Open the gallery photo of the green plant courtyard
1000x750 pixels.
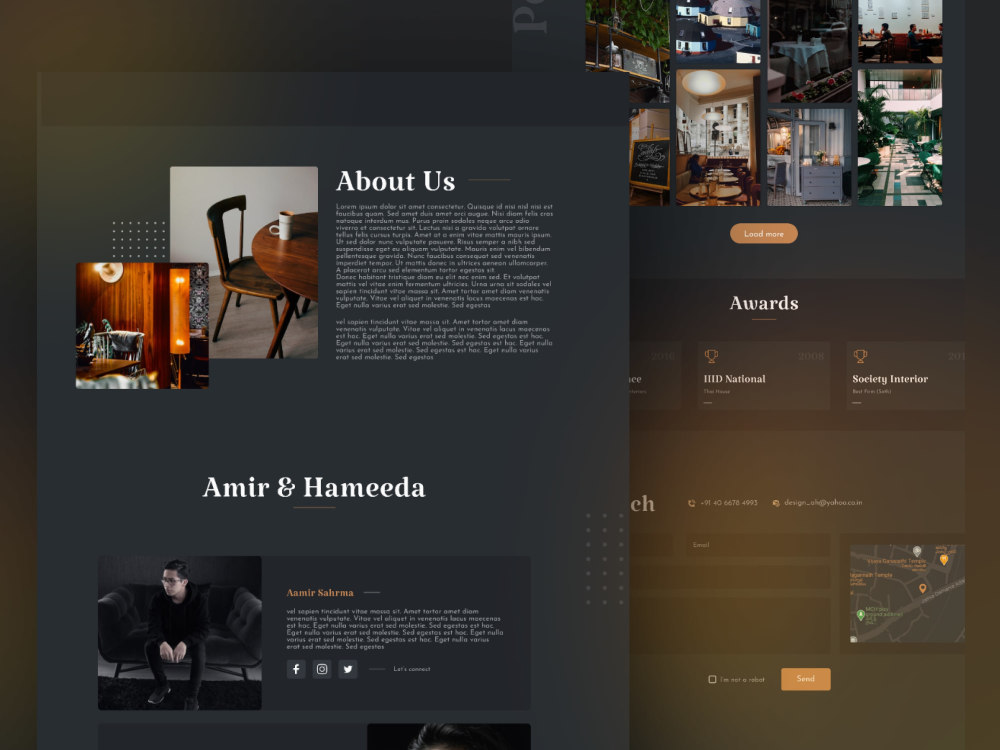coord(900,137)
